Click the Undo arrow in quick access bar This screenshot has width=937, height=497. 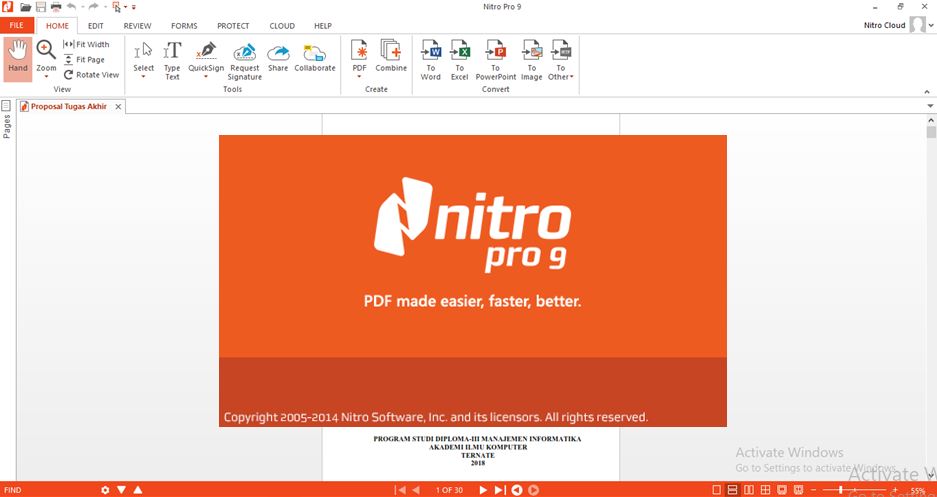[71, 7]
